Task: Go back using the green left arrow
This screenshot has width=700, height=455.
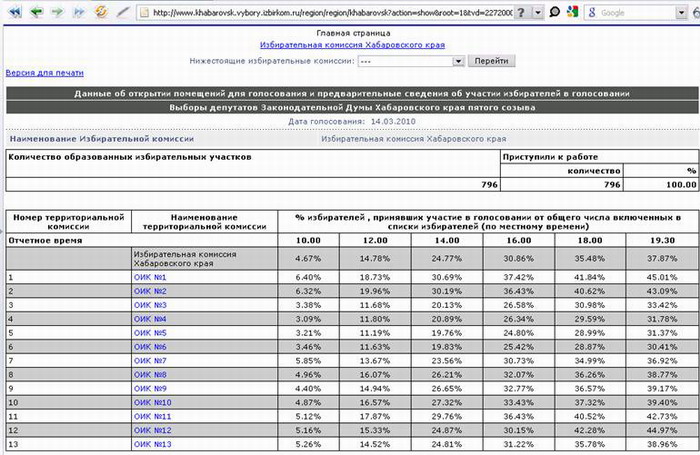Action: pos(36,13)
